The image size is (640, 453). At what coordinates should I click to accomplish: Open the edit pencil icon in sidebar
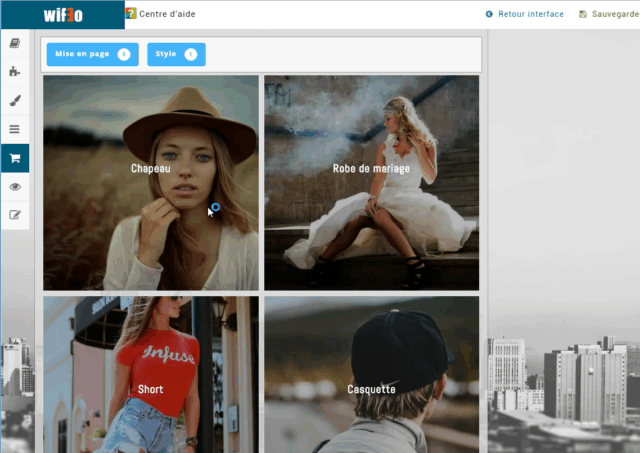[x=15, y=215]
